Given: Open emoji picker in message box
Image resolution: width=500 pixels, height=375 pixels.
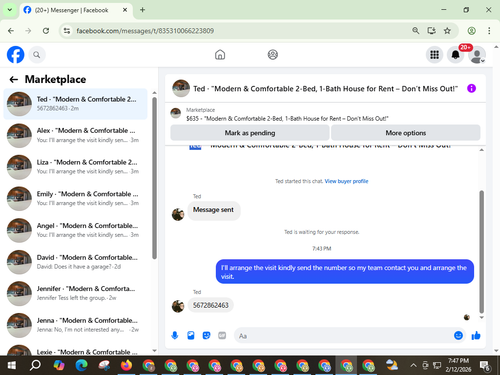Looking at the screenshot, I should point(458,335).
